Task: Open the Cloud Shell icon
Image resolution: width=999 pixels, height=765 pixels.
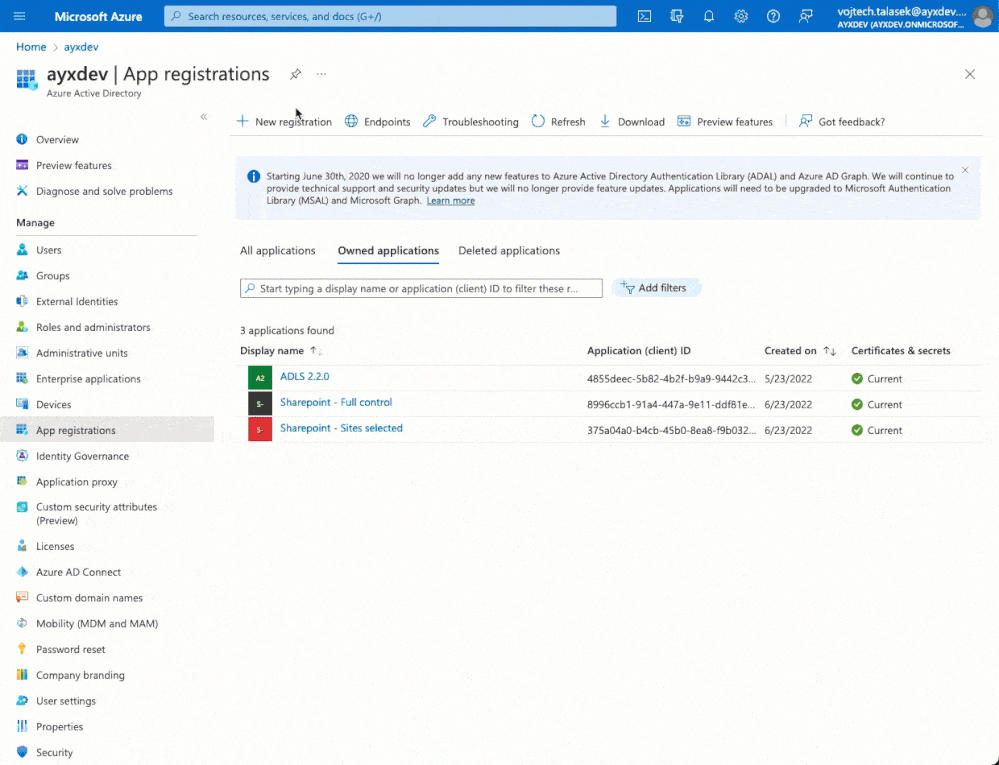Action: [644, 17]
